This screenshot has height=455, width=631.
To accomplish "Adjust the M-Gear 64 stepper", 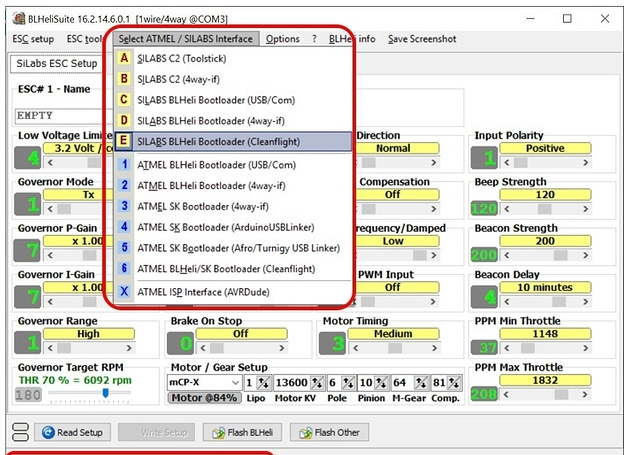I will 421,383.
